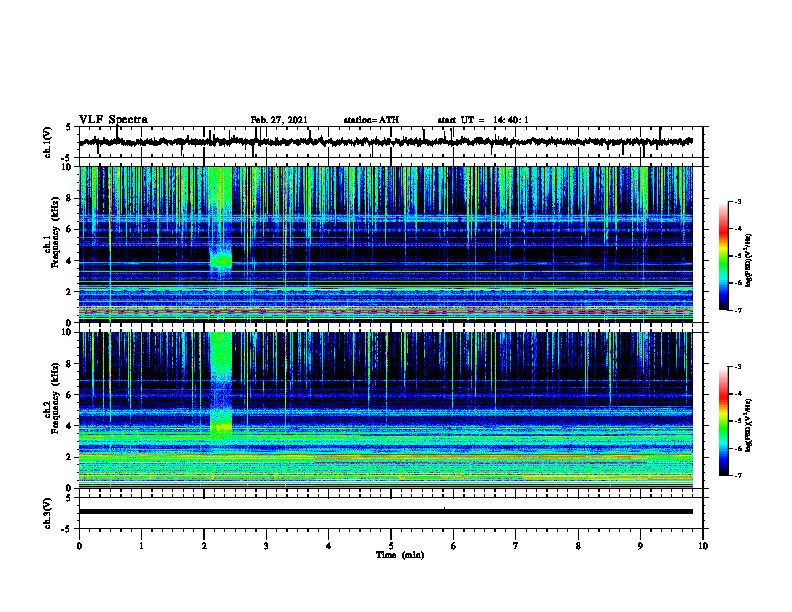Screen dimensions: 792x612
Task: Click the time axis tick label "6"
Action: [454, 546]
